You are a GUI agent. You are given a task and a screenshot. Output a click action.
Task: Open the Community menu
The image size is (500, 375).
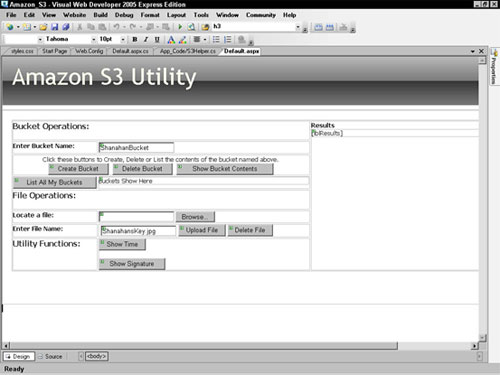261,15
